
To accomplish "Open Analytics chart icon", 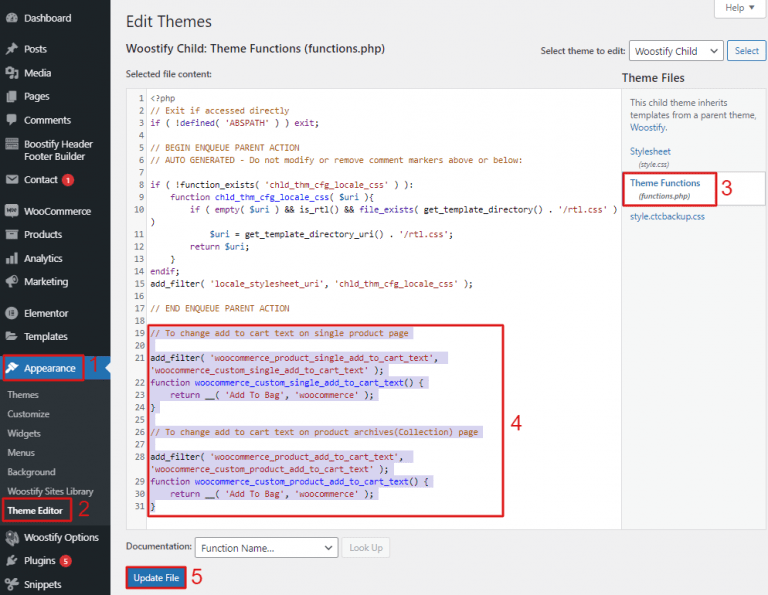I will (x=11, y=258).
